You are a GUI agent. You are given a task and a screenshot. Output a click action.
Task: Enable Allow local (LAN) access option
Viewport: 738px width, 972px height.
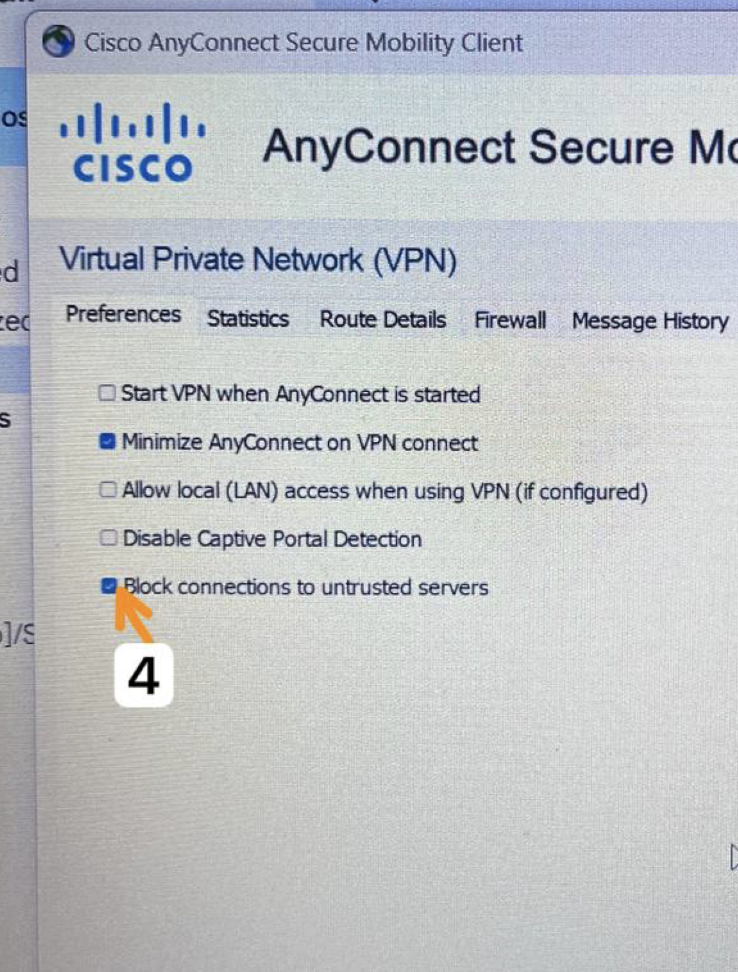[x=108, y=490]
